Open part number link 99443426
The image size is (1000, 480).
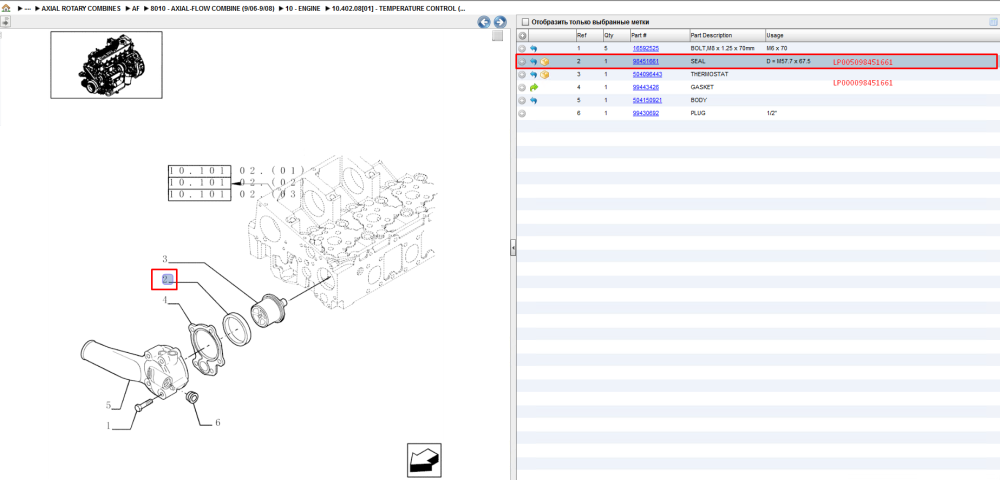click(x=645, y=87)
